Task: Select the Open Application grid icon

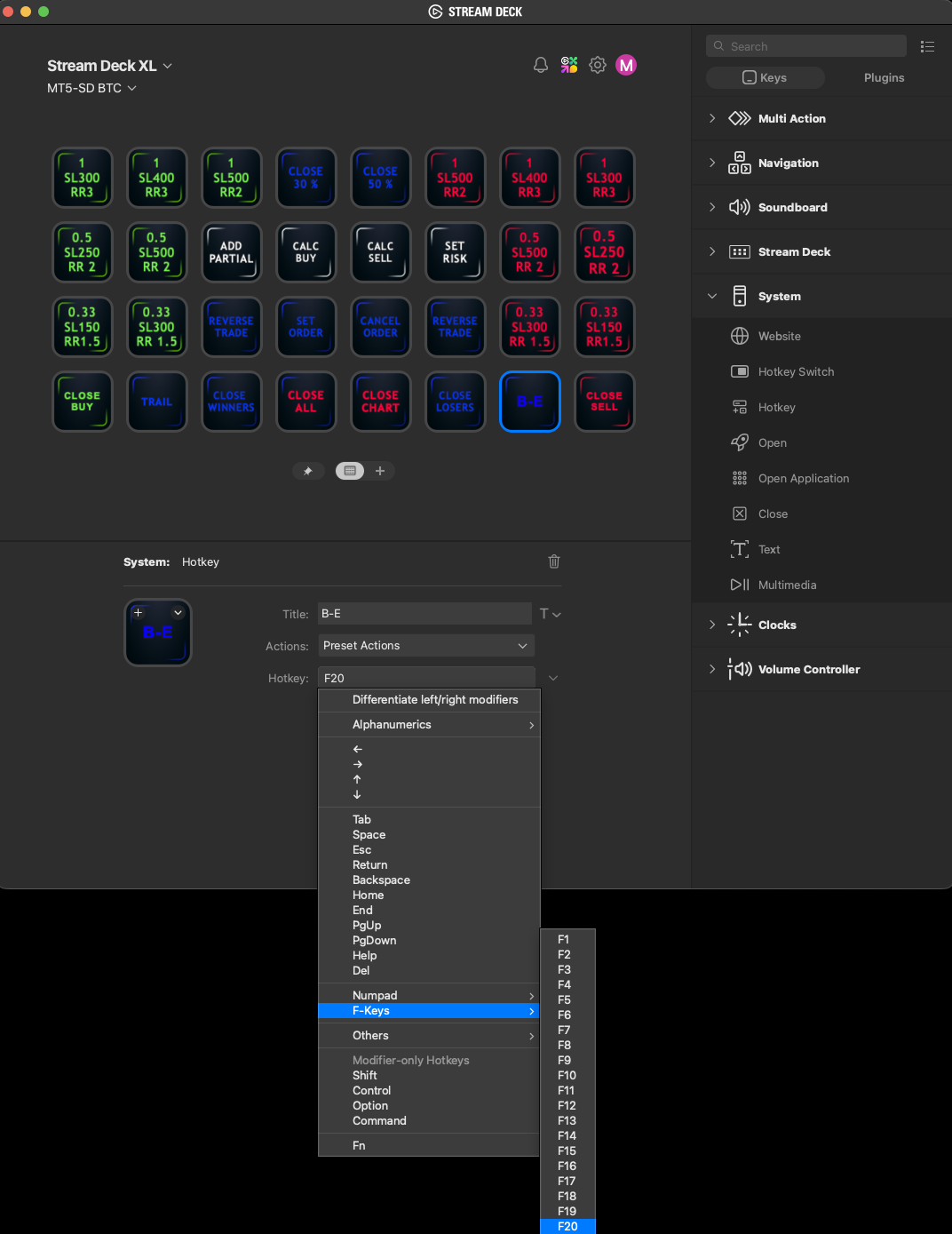Action: [739, 478]
